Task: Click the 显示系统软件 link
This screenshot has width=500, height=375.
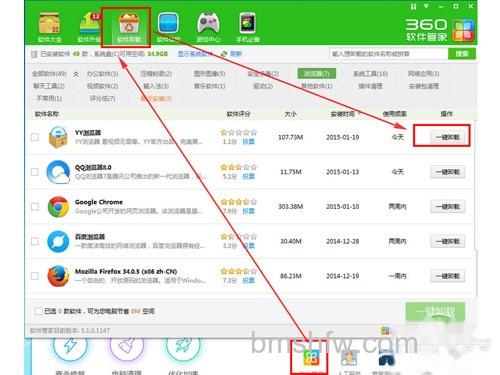Action: coord(195,54)
